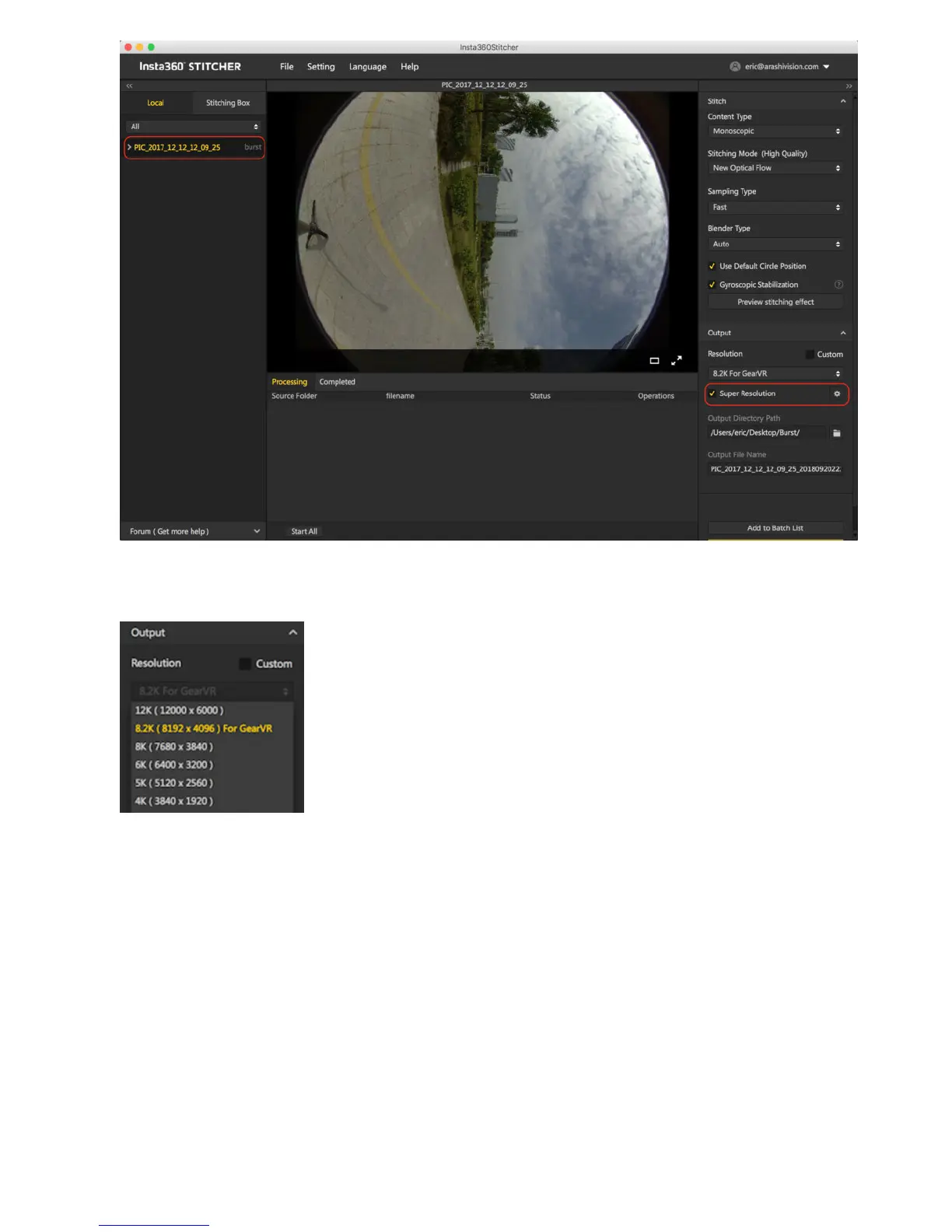The height and width of the screenshot is (1232, 952).
Task: Collapse the right settings panel with the » arrows
Action: (x=849, y=86)
